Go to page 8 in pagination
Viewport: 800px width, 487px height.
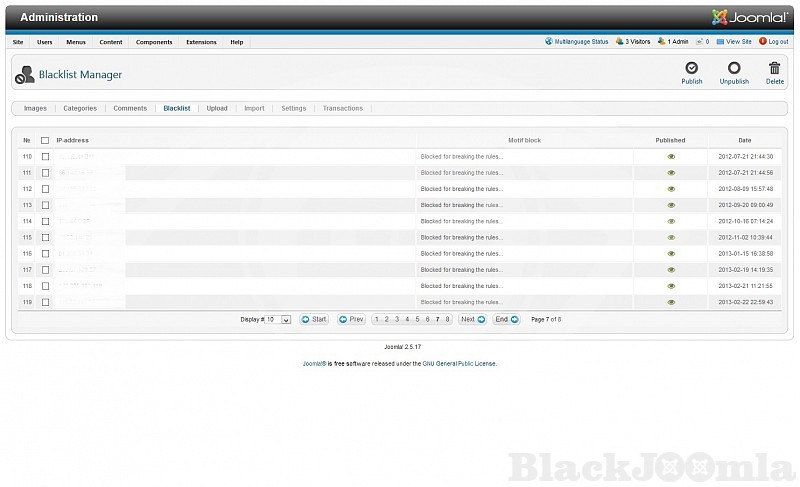click(447, 320)
